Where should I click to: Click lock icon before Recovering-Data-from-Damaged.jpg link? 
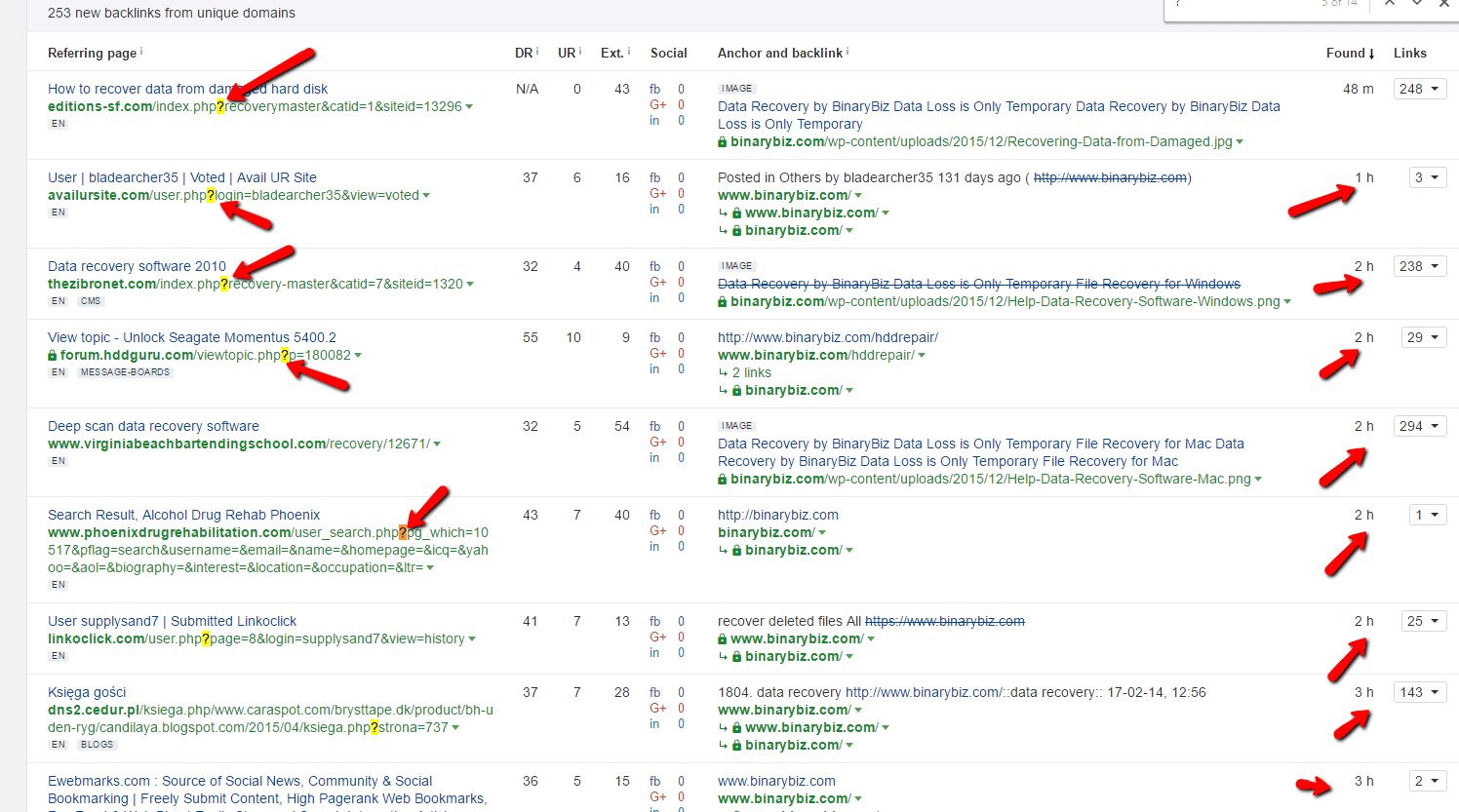(x=723, y=142)
